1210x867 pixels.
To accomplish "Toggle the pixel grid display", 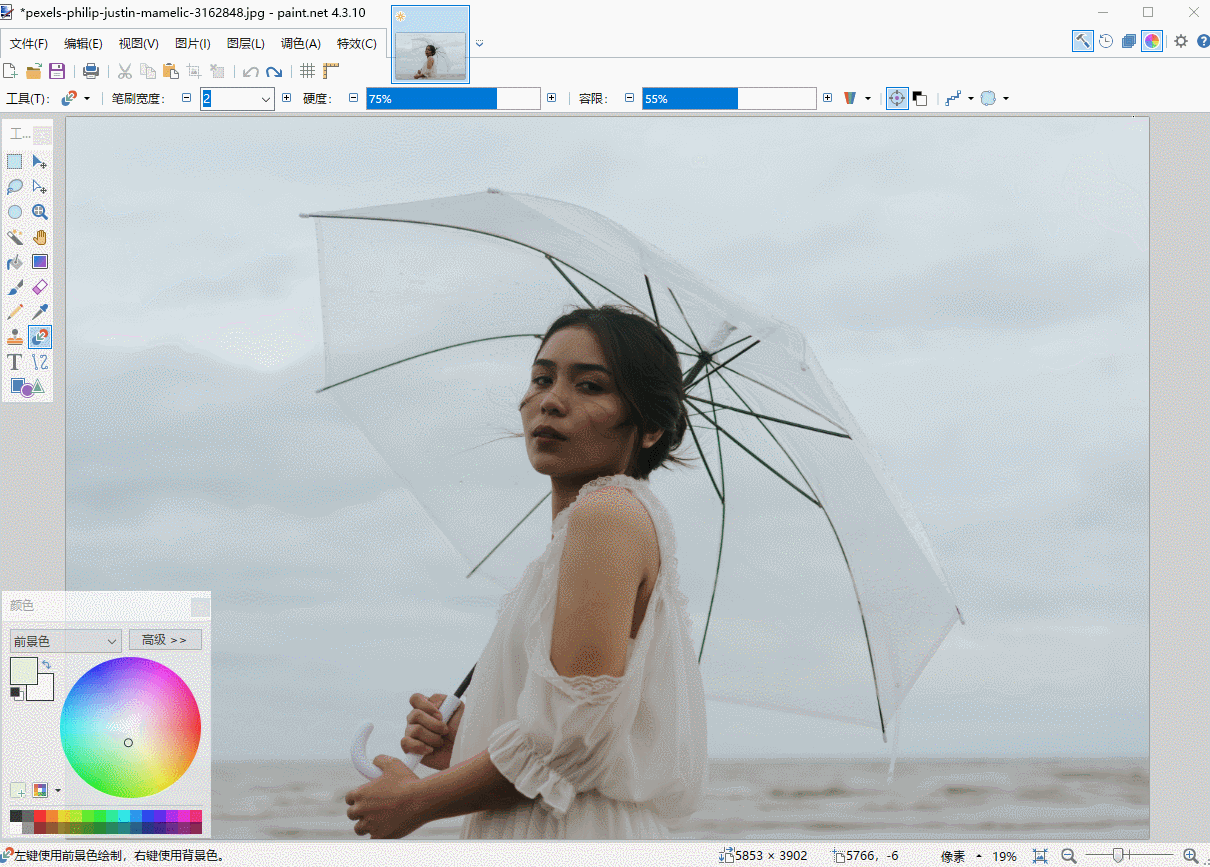I will pyautogui.click(x=307, y=71).
